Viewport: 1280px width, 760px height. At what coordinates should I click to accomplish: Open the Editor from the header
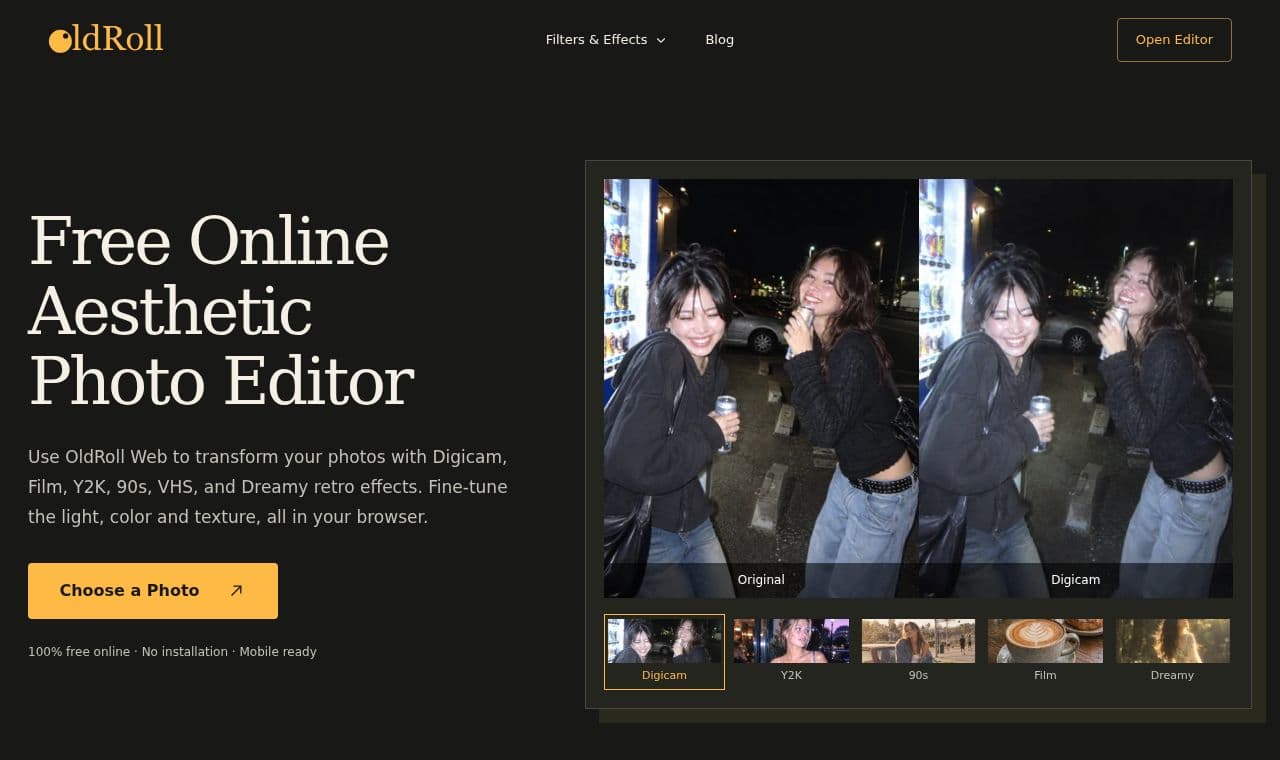pos(1174,40)
